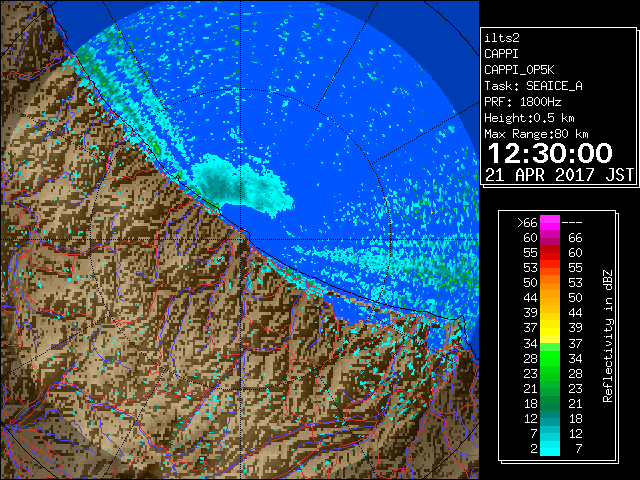This screenshot has height=480, width=640.
Task: Click the 'Height:0.5 km' line
Action: [x=529, y=118]
